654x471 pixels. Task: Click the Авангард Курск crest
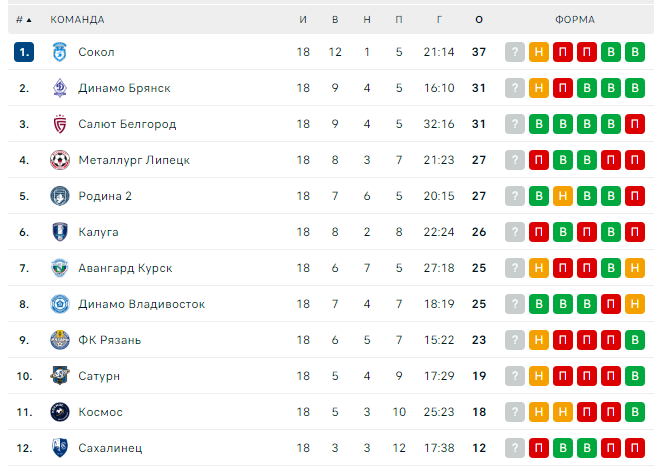coord(60,268)
